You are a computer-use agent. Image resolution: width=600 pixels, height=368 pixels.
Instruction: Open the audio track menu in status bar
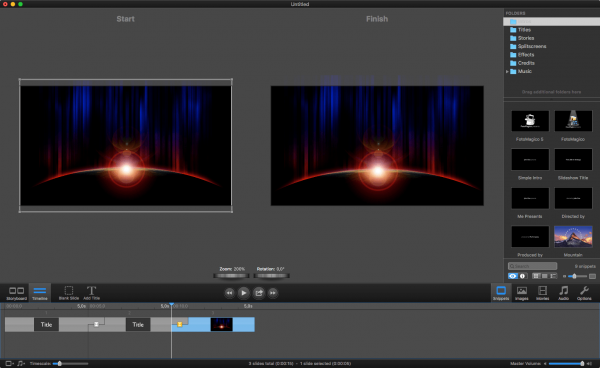point(21,363)
